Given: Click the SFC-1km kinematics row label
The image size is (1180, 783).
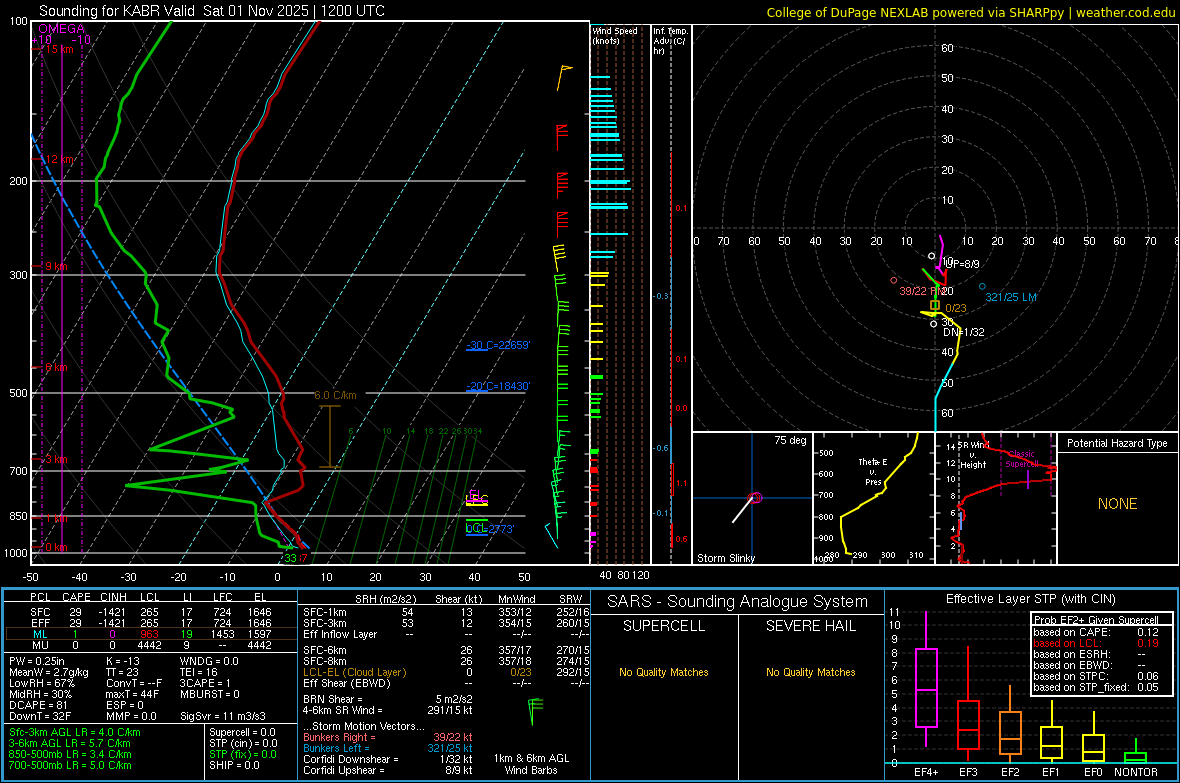Looking at the screenshot, I should [324, 612].
